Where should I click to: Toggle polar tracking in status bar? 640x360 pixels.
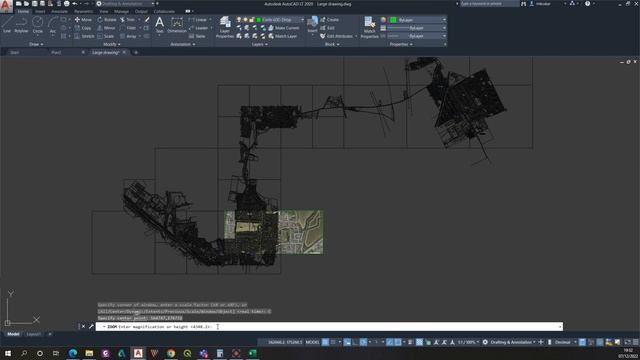coord(363,342)
